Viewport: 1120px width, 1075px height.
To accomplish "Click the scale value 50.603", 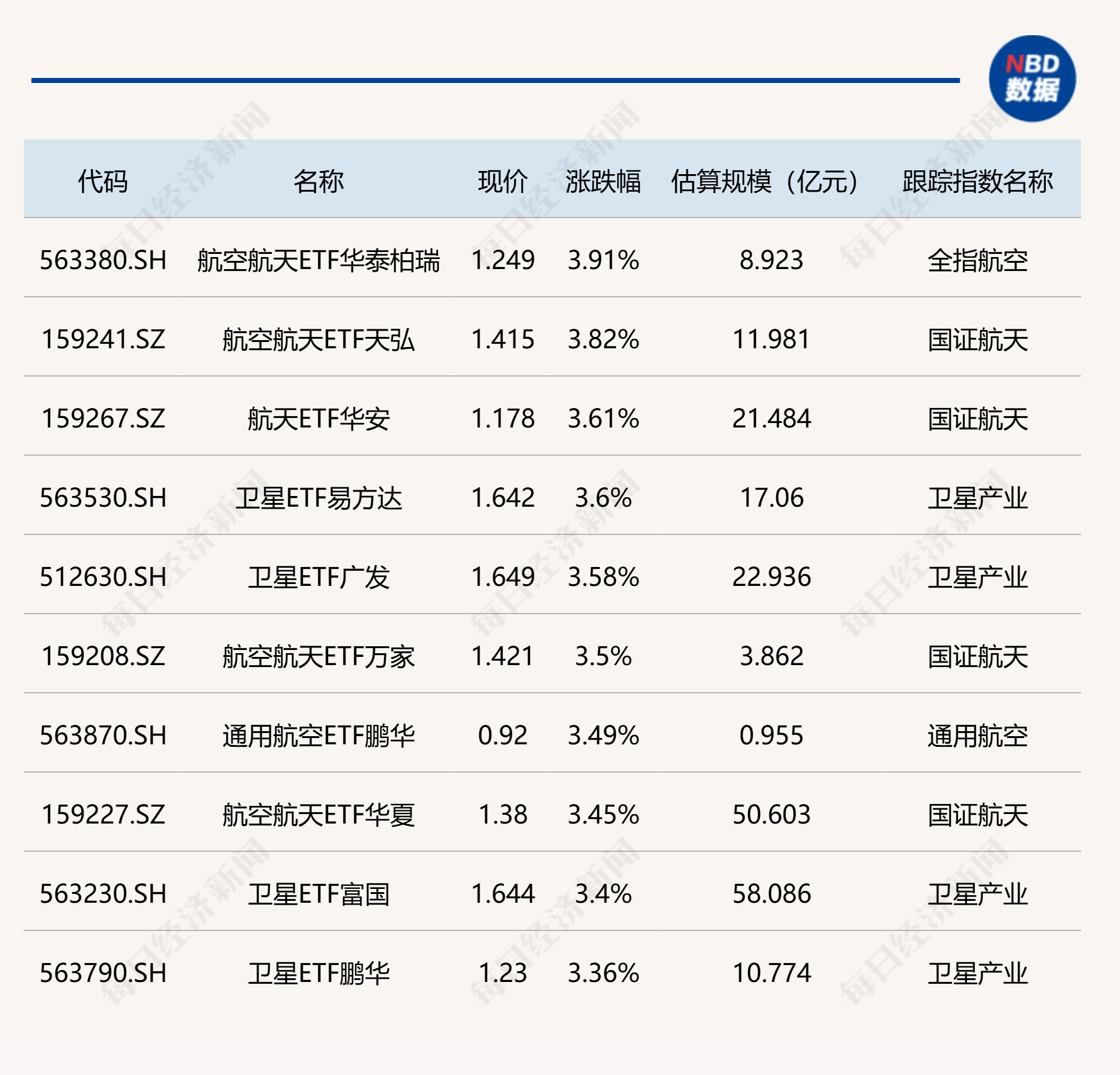I will (771, 815).
